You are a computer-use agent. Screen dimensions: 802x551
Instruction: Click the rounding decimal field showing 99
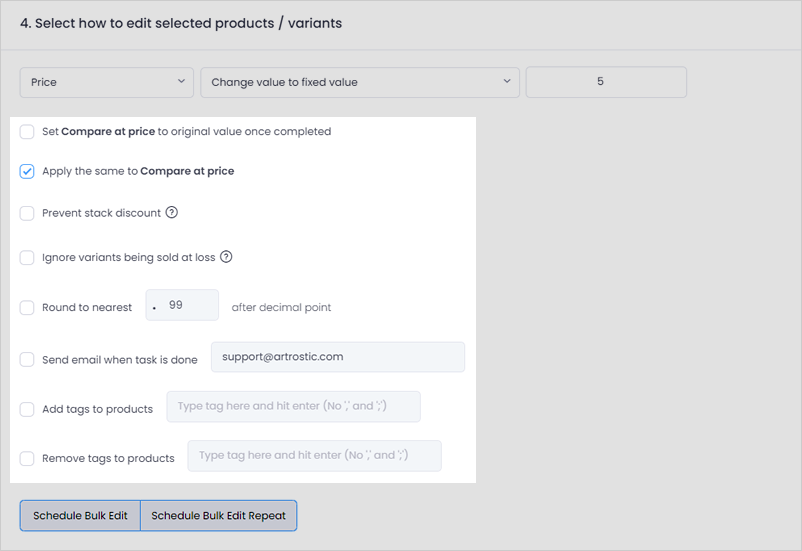click(182, 305)
